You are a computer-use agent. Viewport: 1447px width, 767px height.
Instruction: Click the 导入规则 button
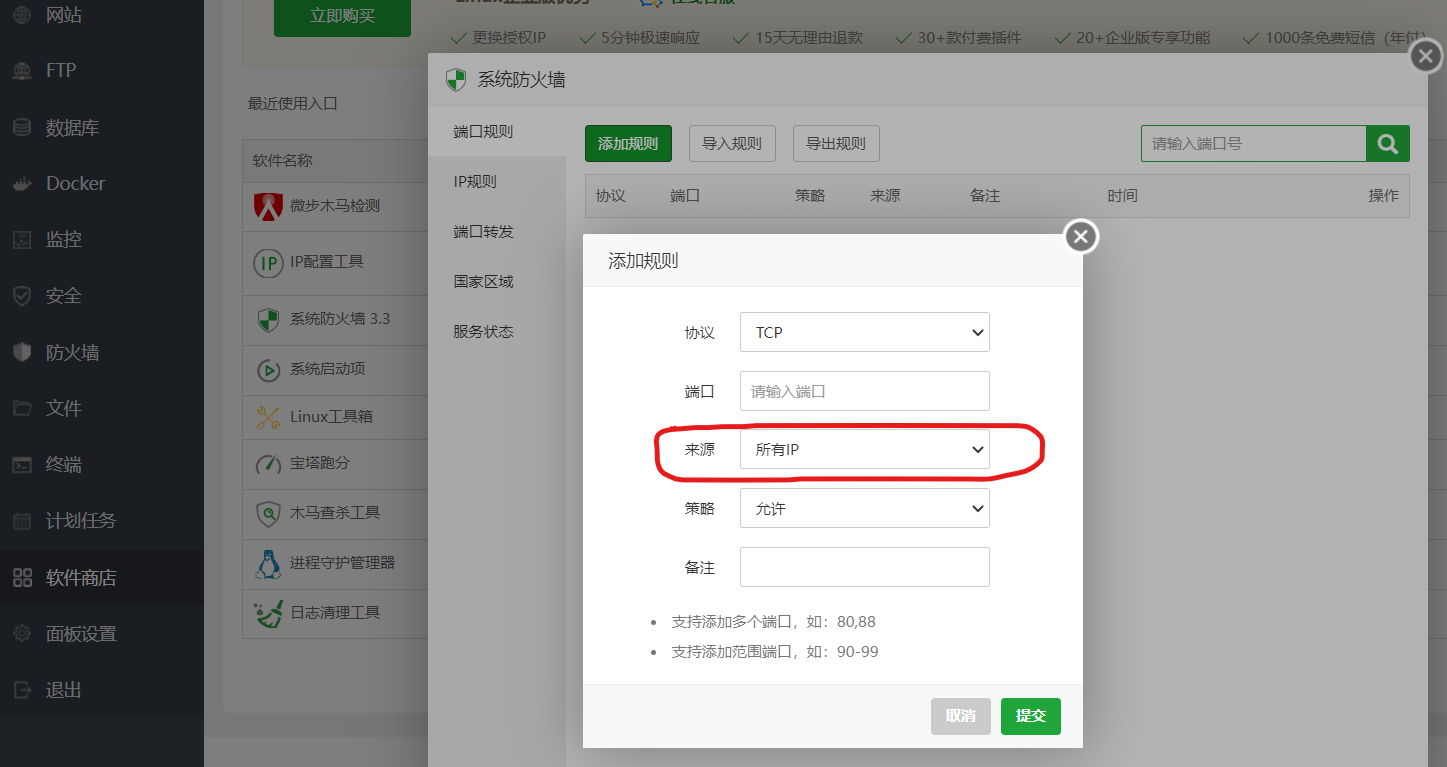(732, 144)
